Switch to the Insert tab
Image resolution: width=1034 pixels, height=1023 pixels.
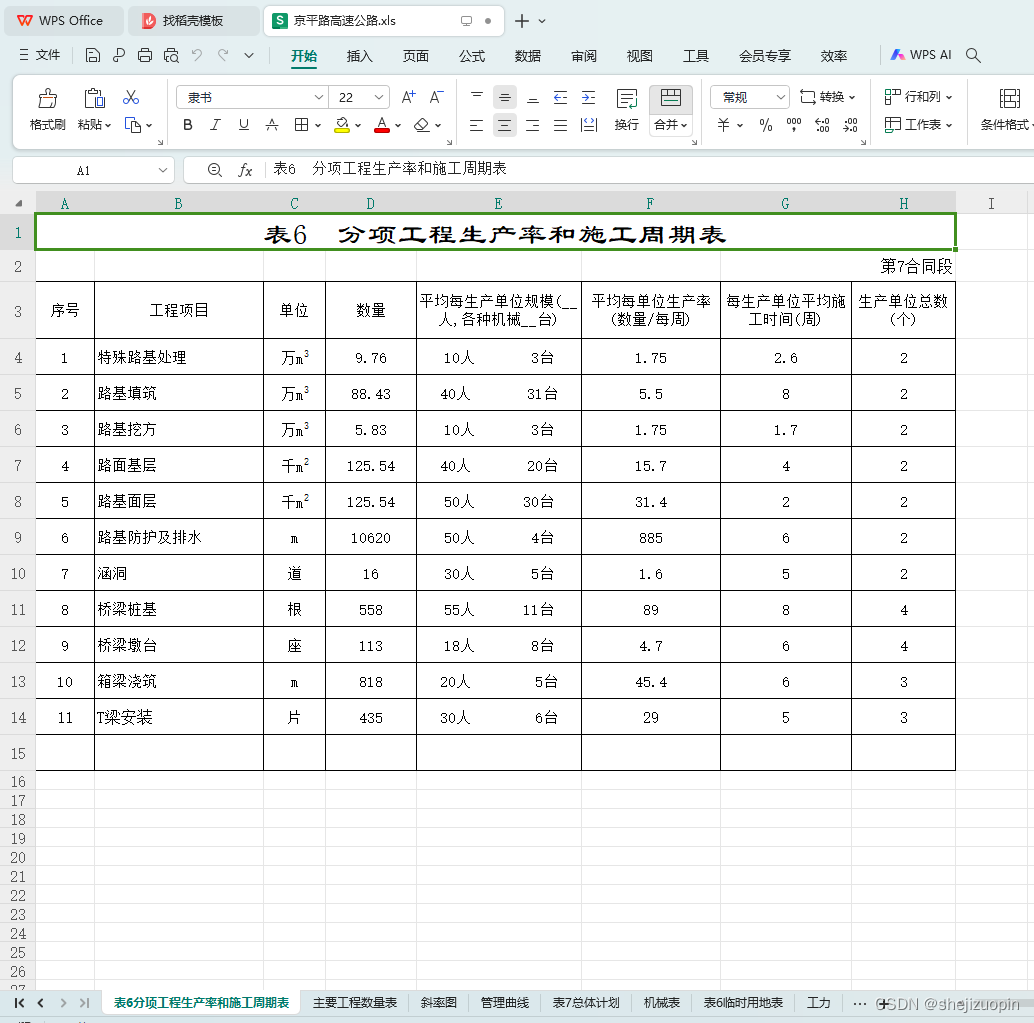click(x=360, y=56)
